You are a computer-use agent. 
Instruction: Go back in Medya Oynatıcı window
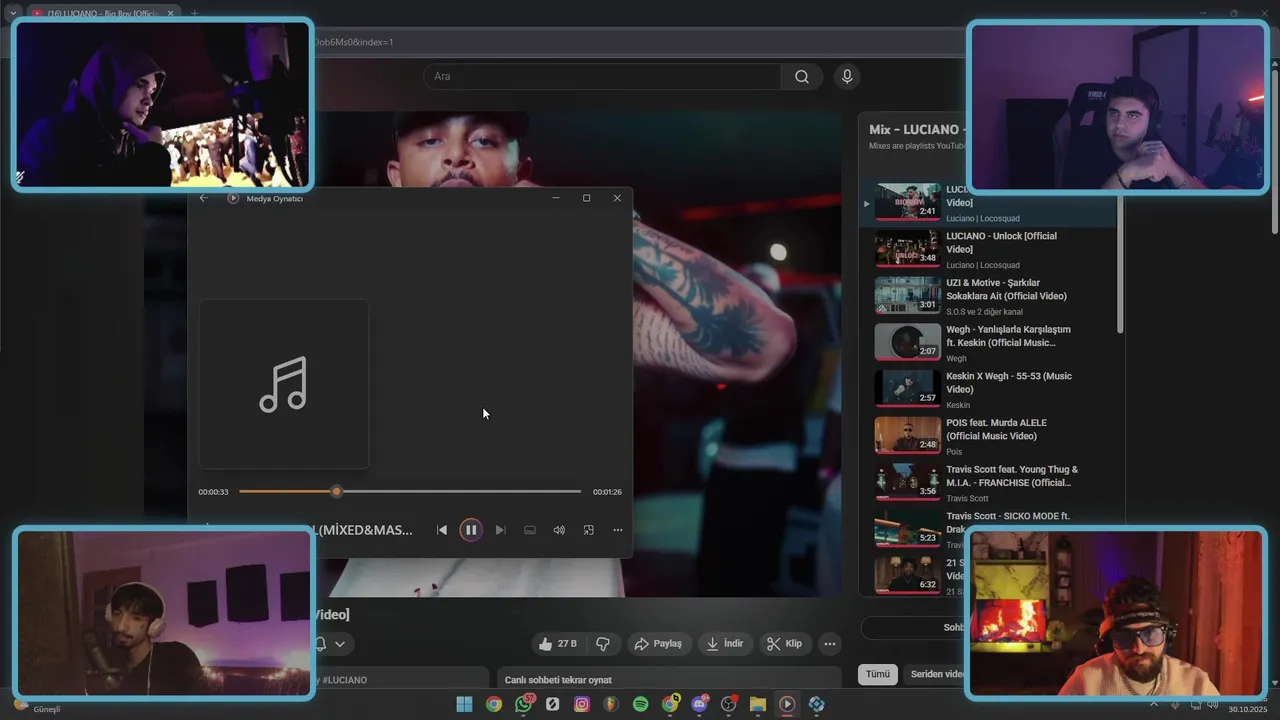coord(204,198)
